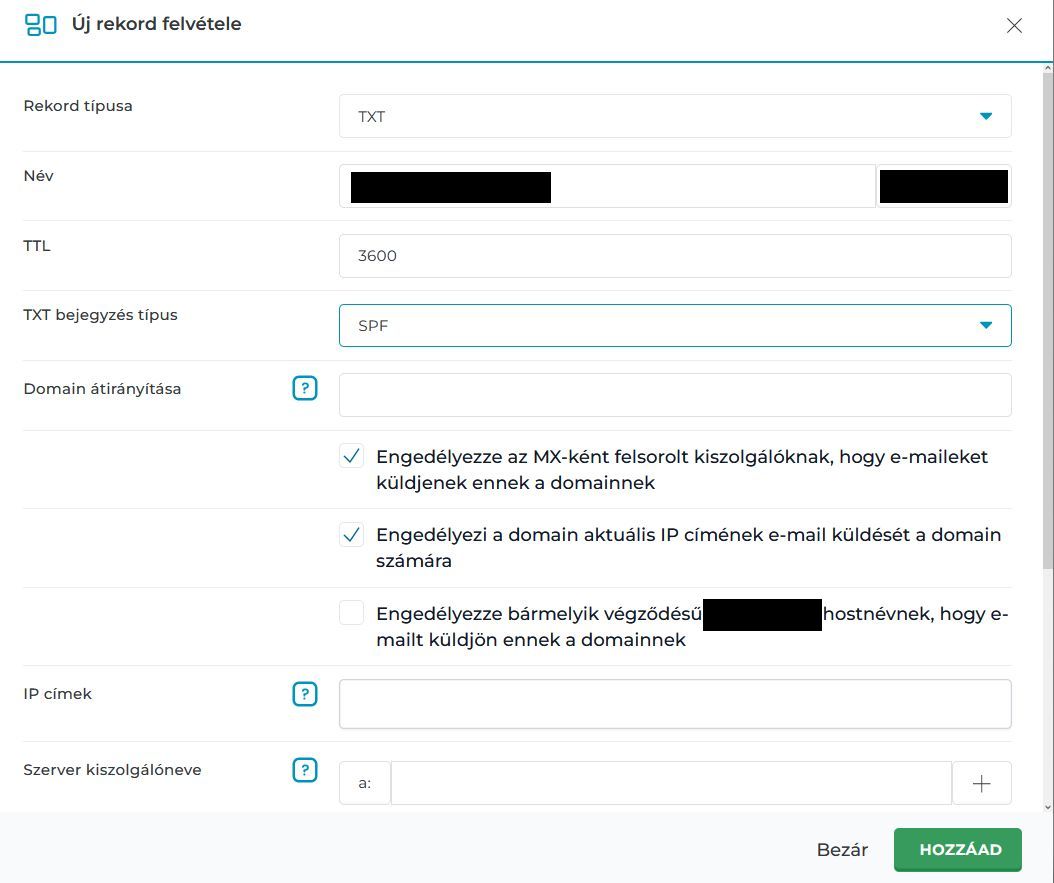The height and width of the screenshot is (883, 1054).
Task: Select the TTL field containing 3600
Action: (x=675, y=256)
